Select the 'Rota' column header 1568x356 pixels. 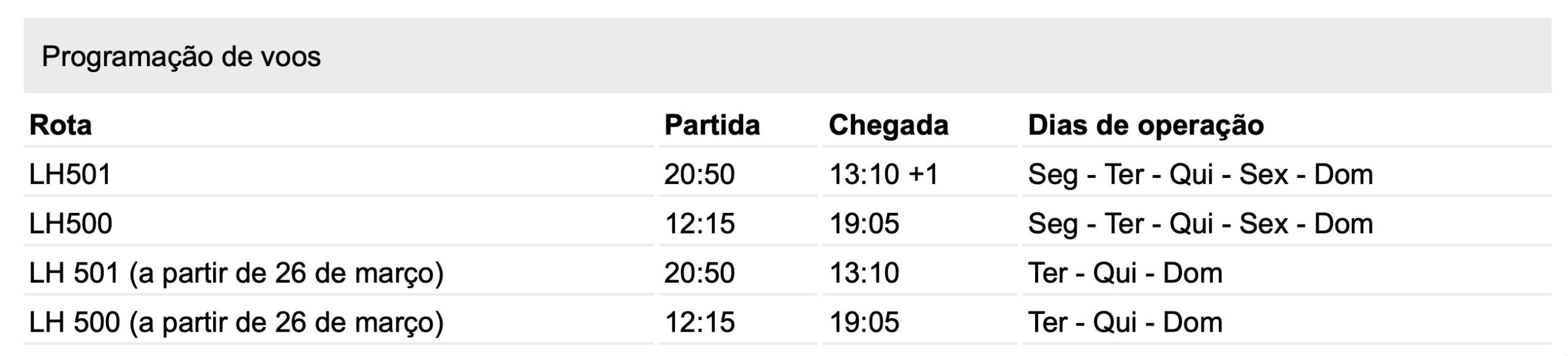point(61,125)
